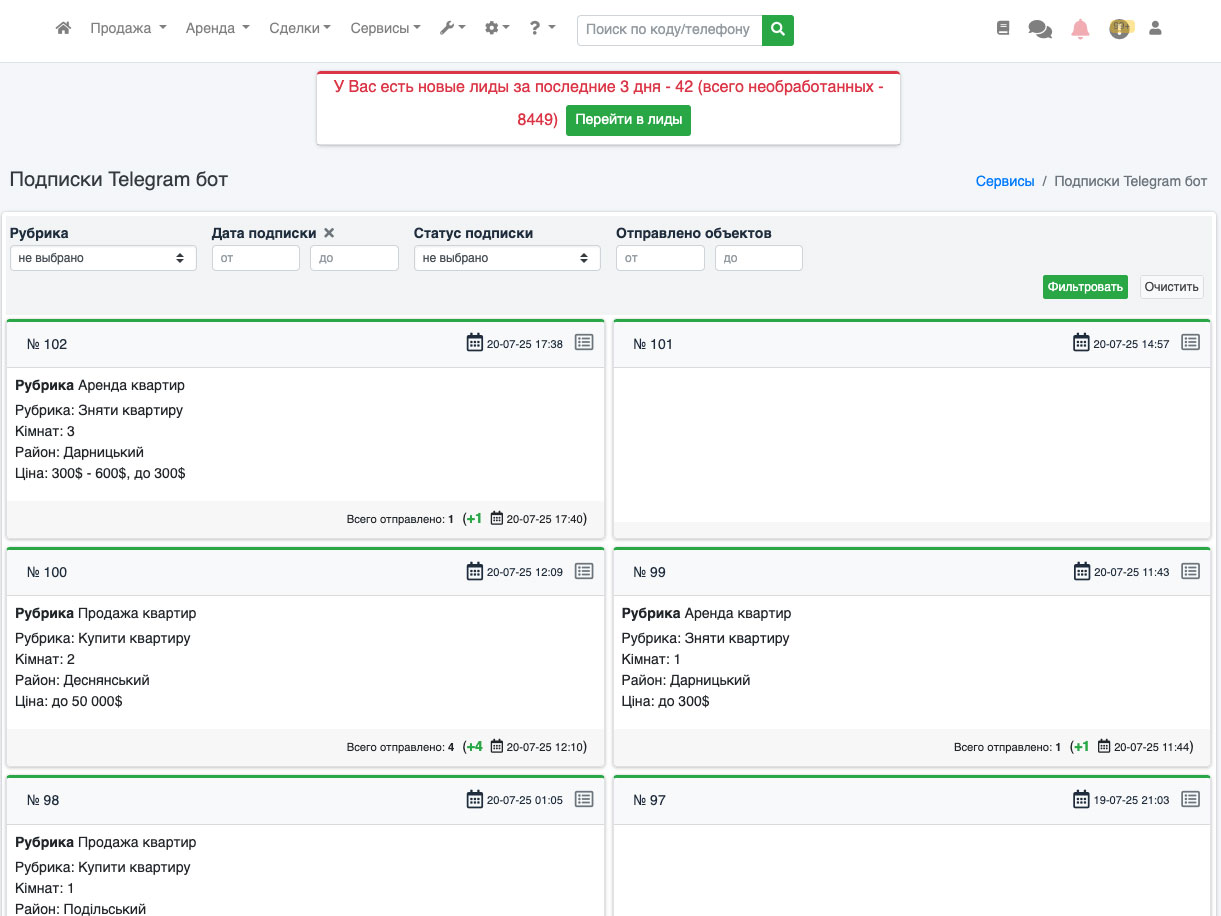Open the Сделки navigation menu

(300, 29)
